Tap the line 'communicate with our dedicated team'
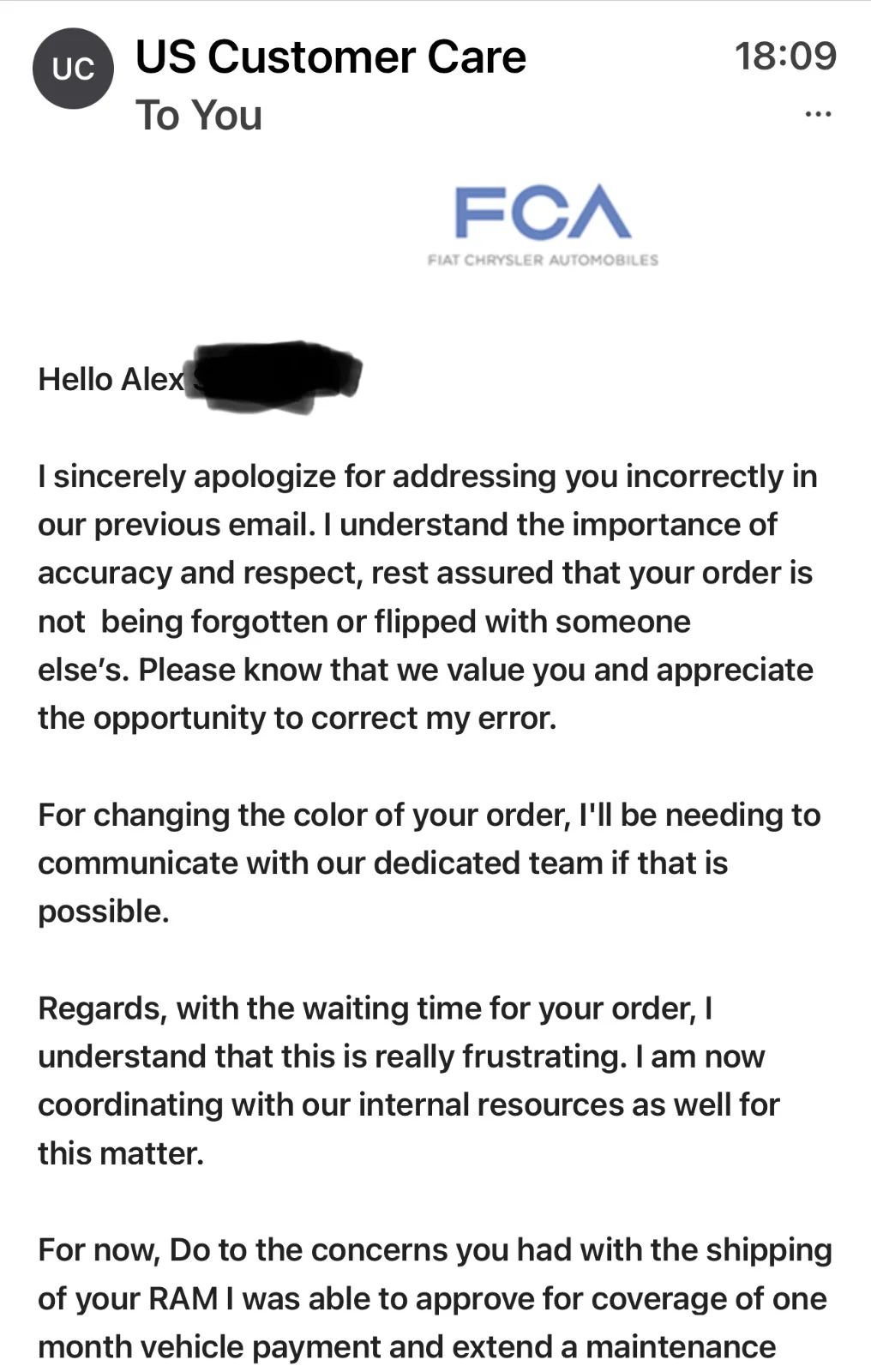The width and height of the screenshot is (871, 1372). click(383, 863)
